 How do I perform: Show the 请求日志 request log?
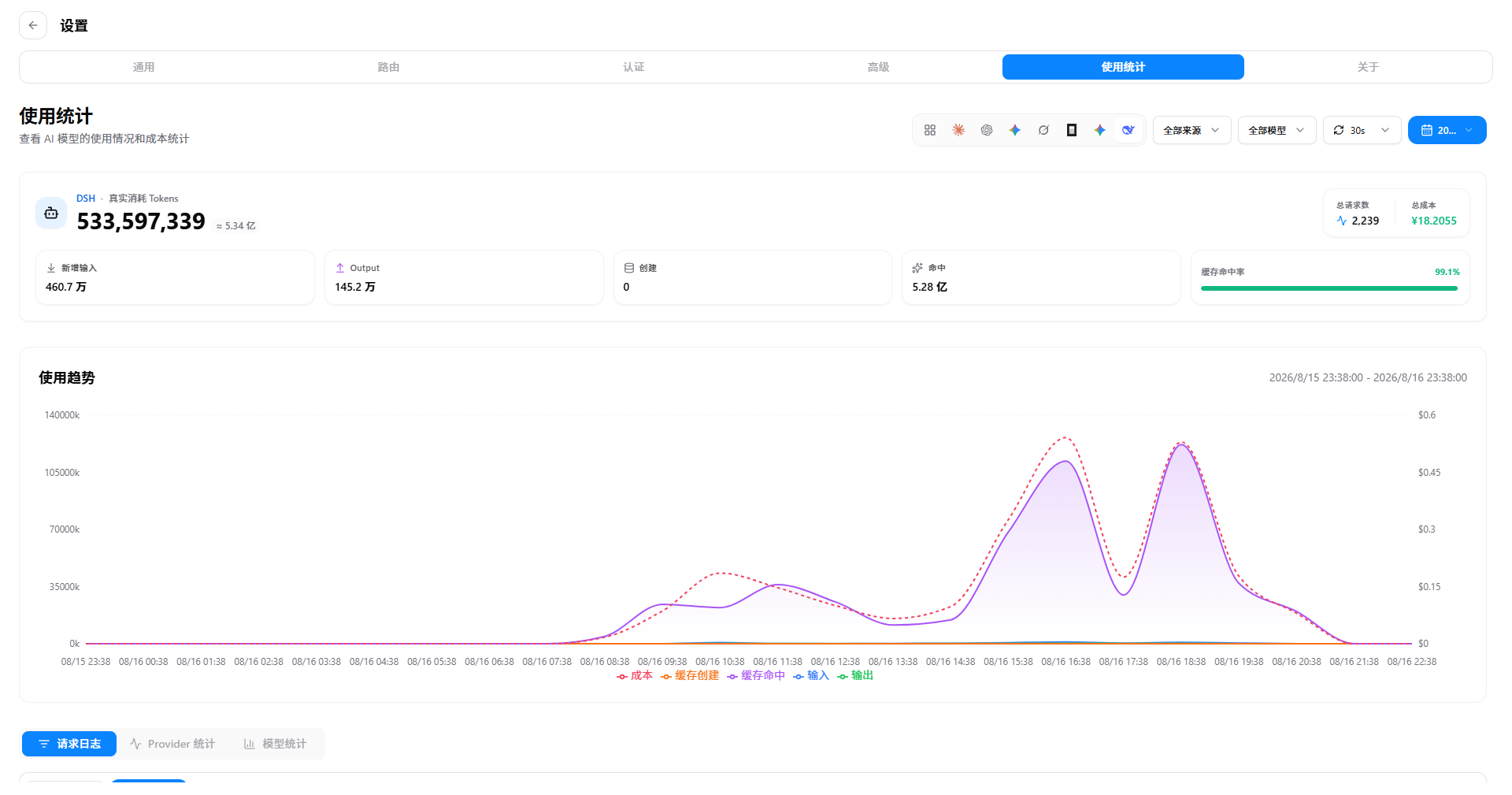(x=69, y=744)
